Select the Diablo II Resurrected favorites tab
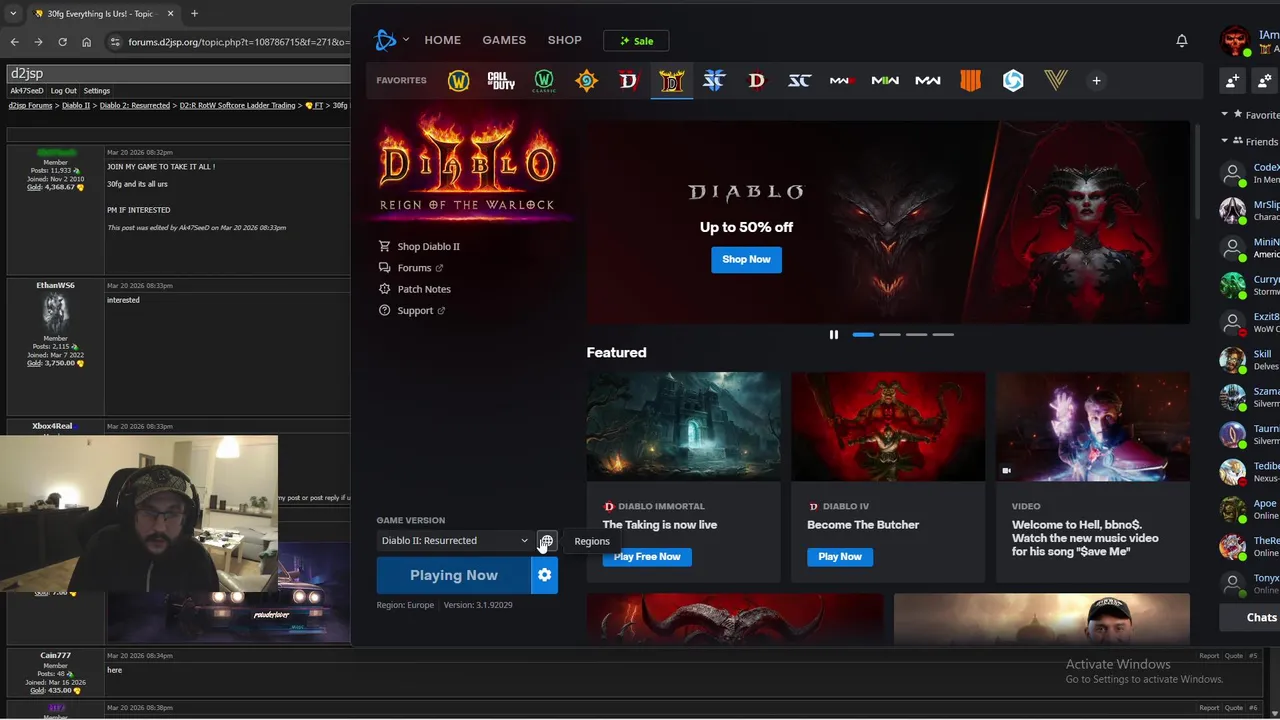Image resolution: width=1280 pixels, height=720 pixels. [671, 81]
